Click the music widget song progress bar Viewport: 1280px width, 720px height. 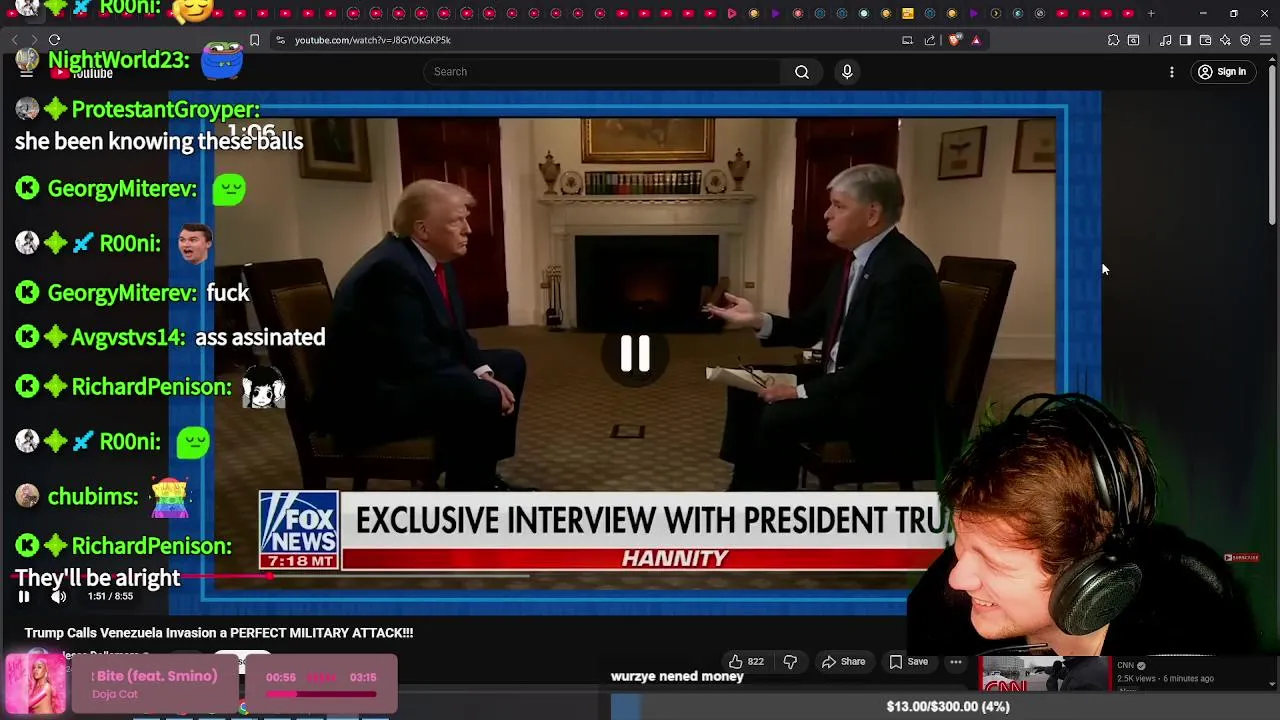tap(321, 693)
